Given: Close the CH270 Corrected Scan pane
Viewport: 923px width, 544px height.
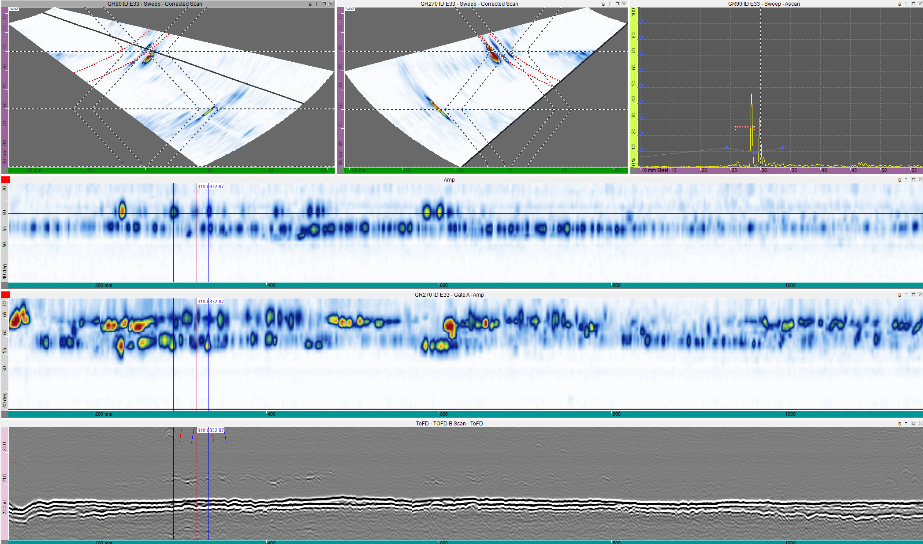Looking at the screenshot, I should [x=624, y=4].
